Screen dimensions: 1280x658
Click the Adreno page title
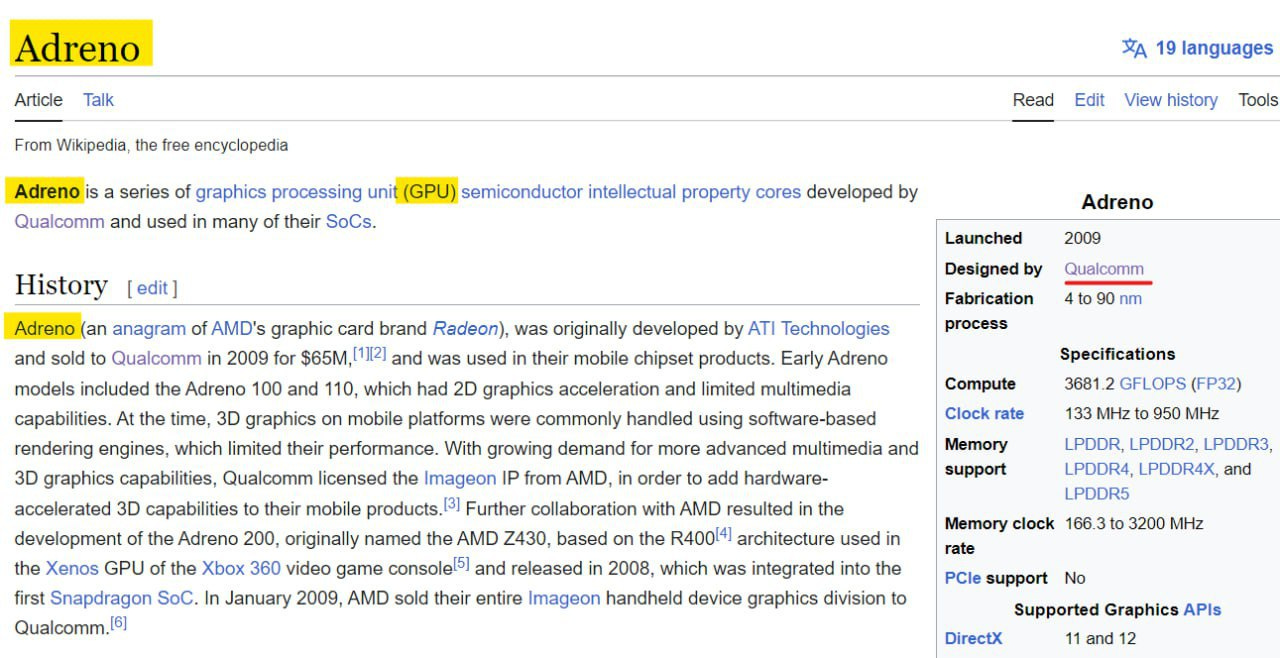pyautogui.click(x=78, y=47)
